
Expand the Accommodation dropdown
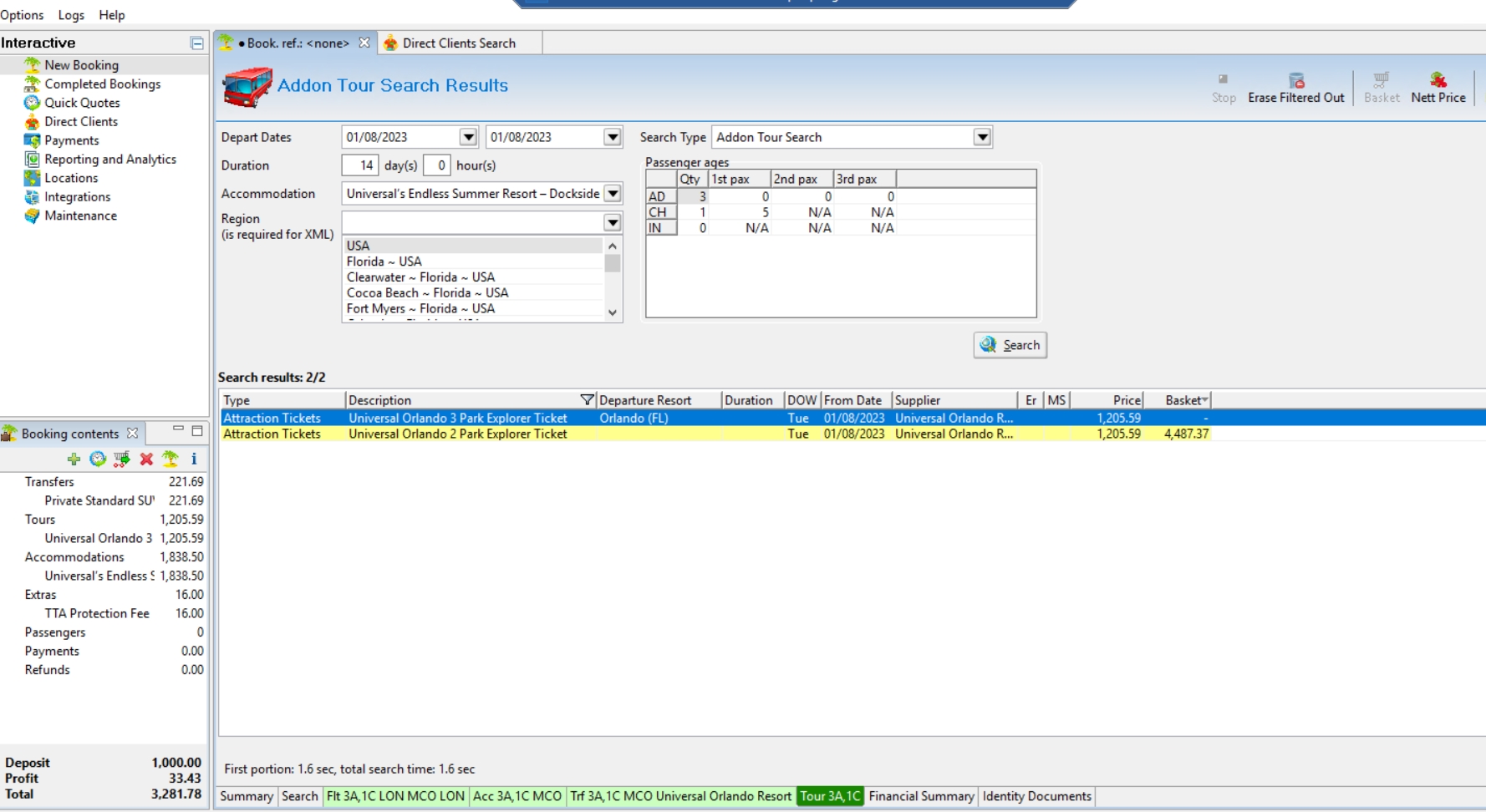pos(613,193)
